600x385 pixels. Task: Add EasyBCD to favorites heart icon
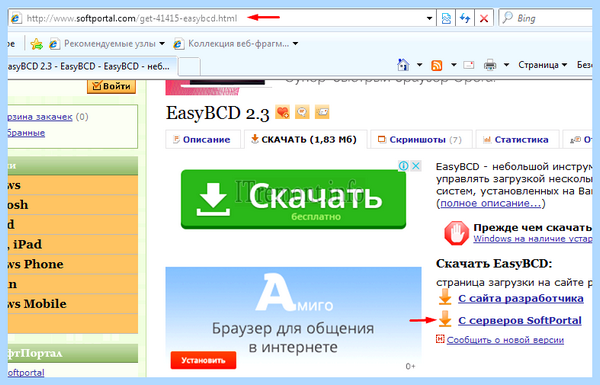(282, 113)
